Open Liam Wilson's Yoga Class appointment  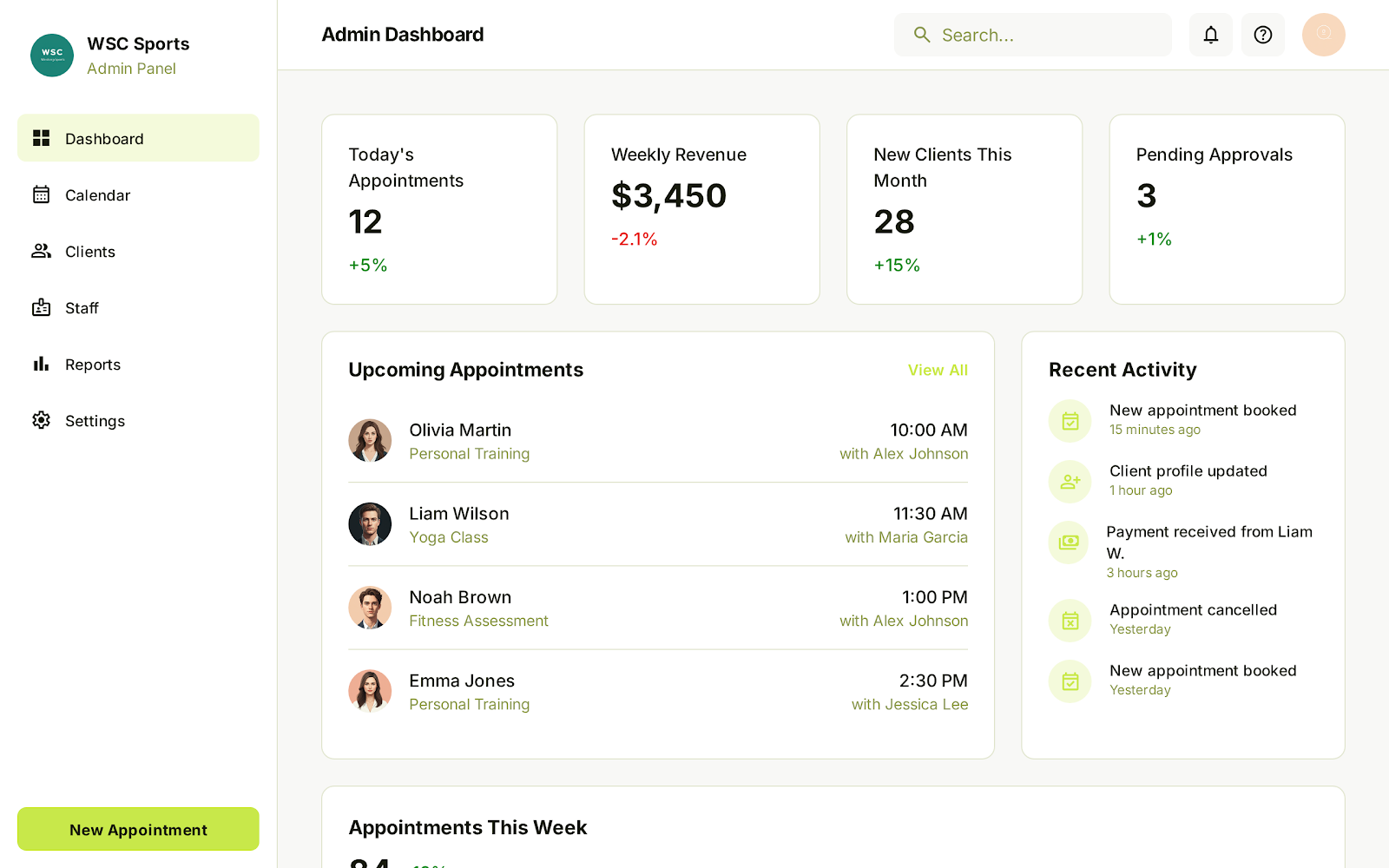(657, 525)
